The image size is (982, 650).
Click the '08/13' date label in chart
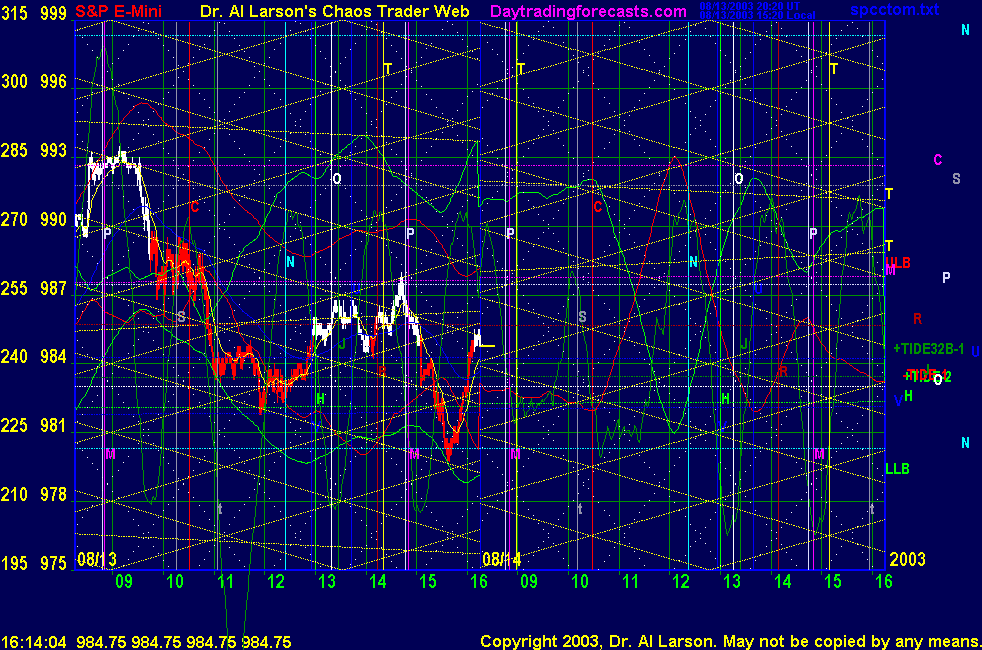click(x=96, y=559)
